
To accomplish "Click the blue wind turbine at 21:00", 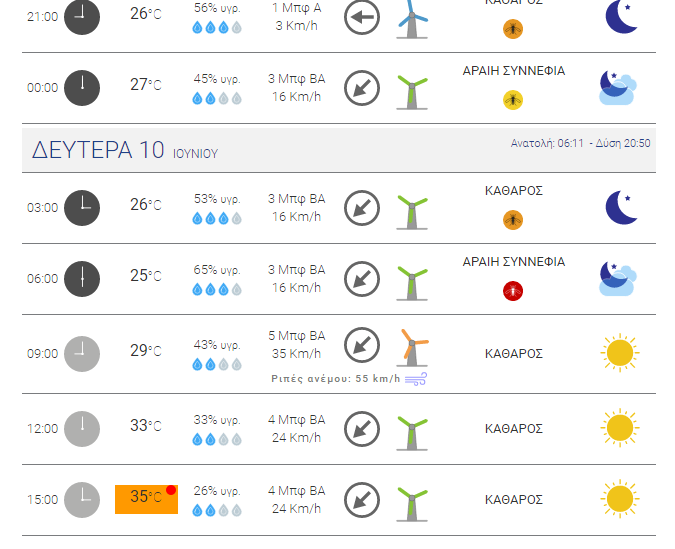I will [412, 19].
